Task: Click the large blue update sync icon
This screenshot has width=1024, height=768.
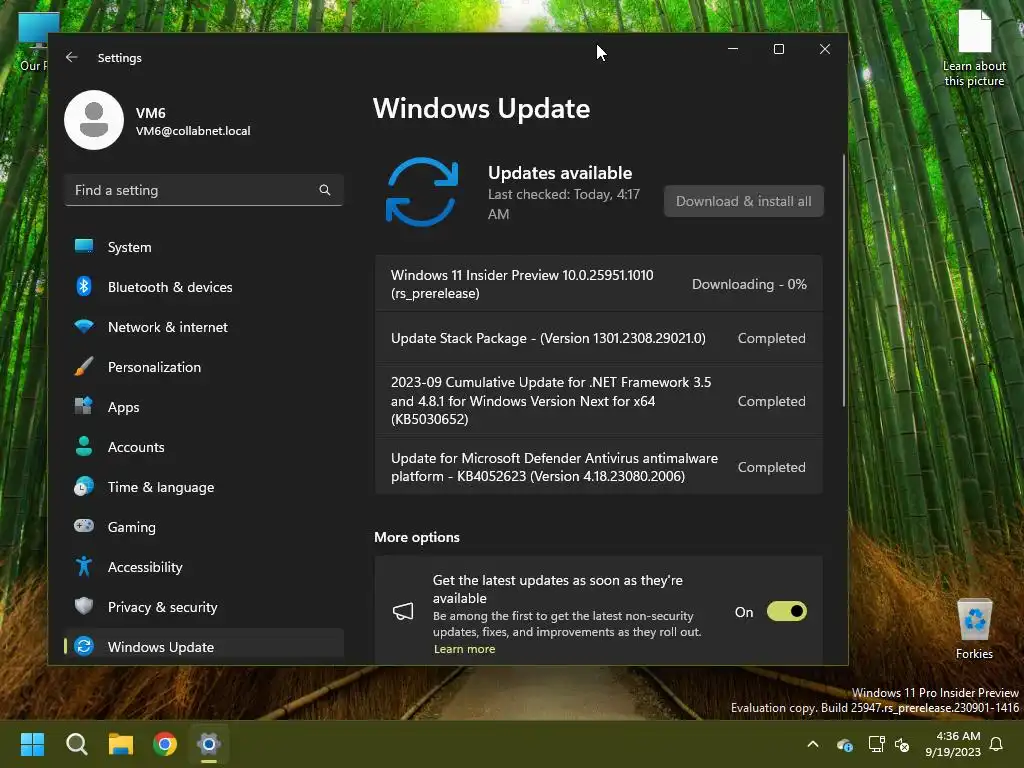Action: click(x=422, y=192)
